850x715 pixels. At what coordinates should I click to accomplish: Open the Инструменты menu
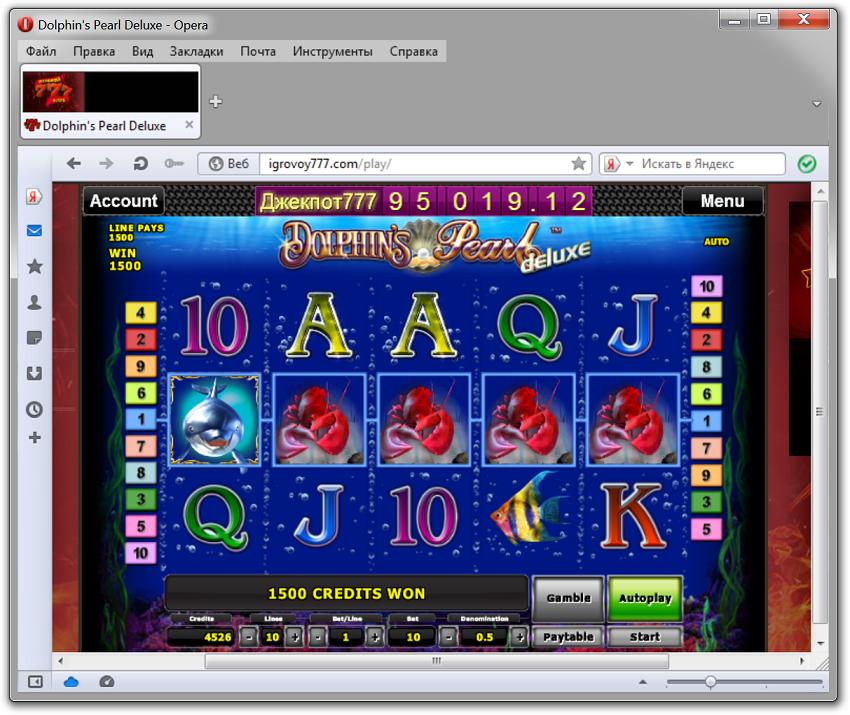332,51
